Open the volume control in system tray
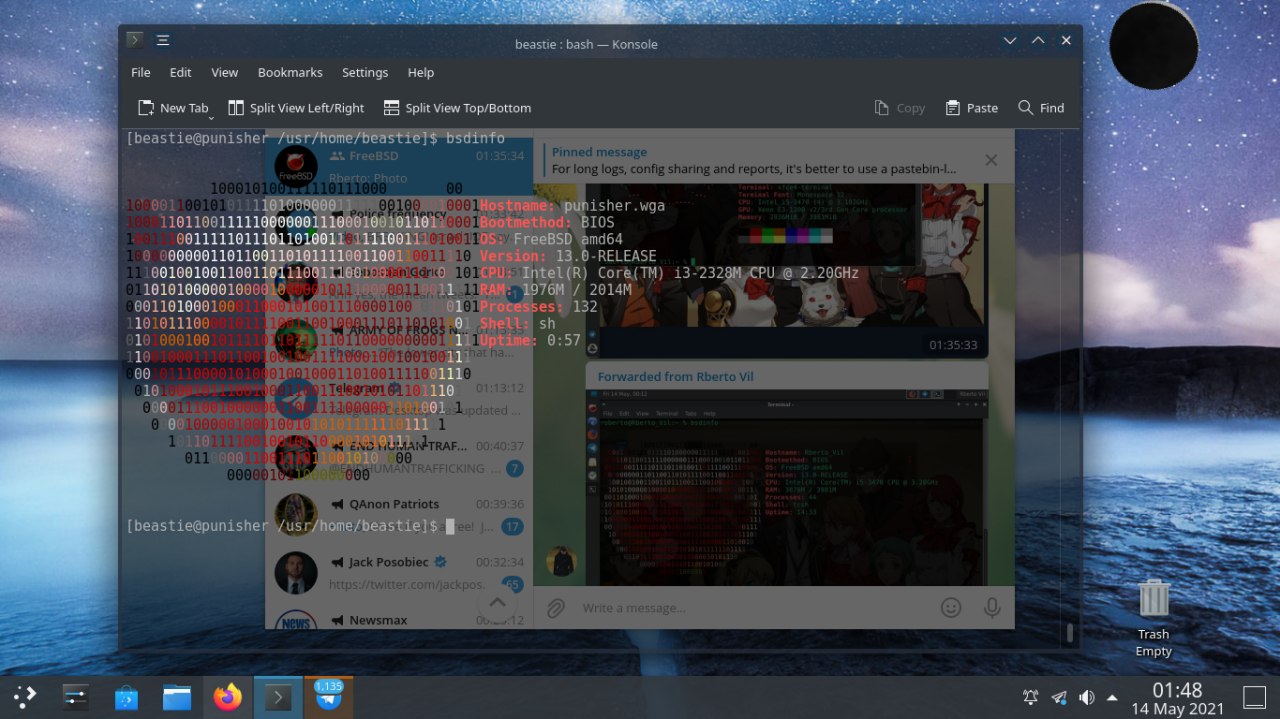This screenshot has width=1280, height=719. coord(1086,697)
